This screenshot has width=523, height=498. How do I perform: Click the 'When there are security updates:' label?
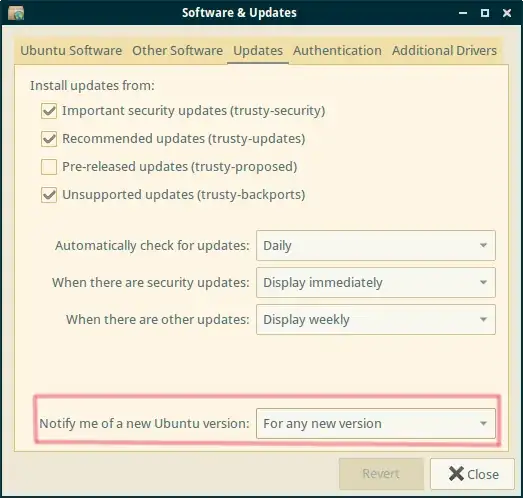coord(150,283)
